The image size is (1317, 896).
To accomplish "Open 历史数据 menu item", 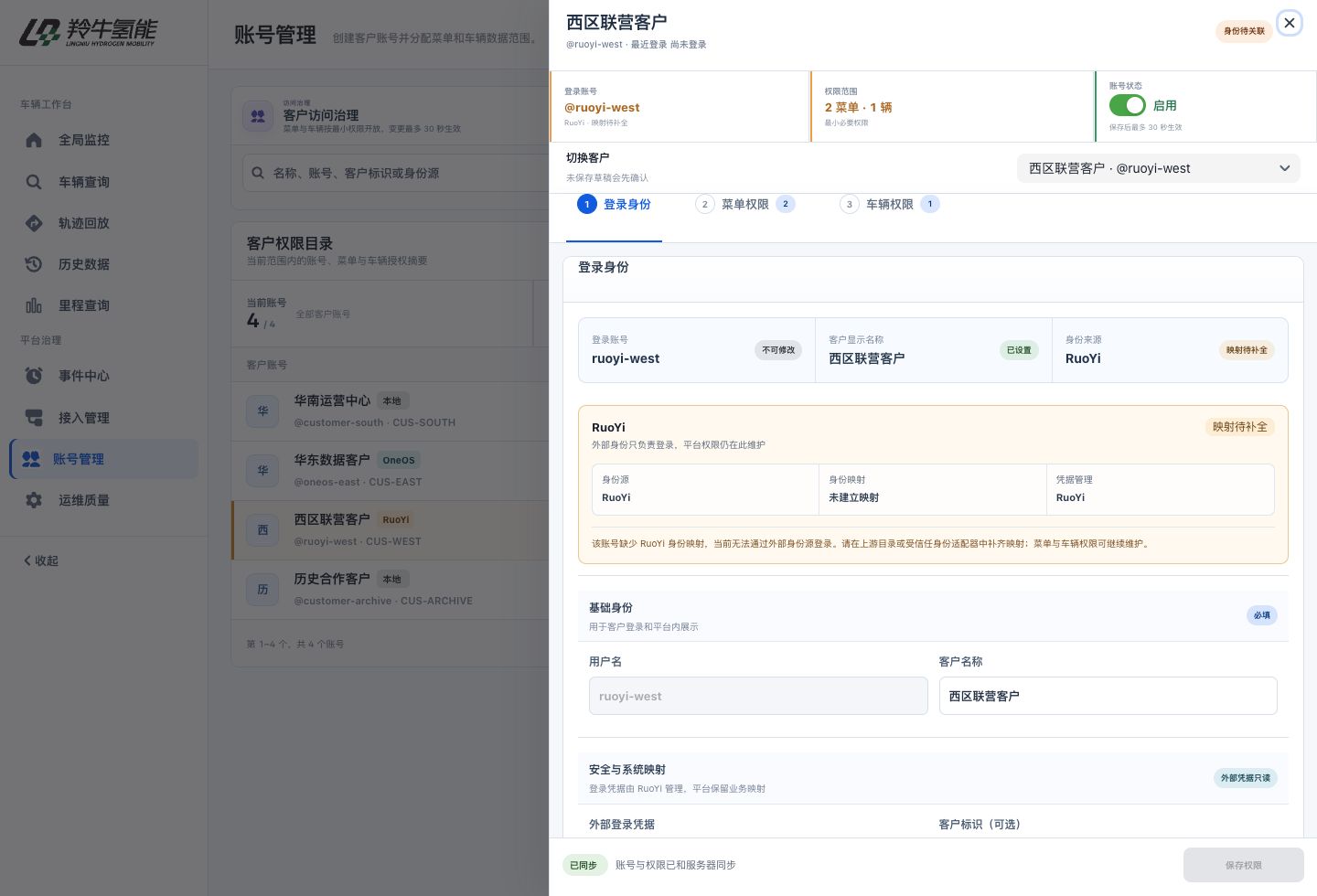I will (104, 264).
